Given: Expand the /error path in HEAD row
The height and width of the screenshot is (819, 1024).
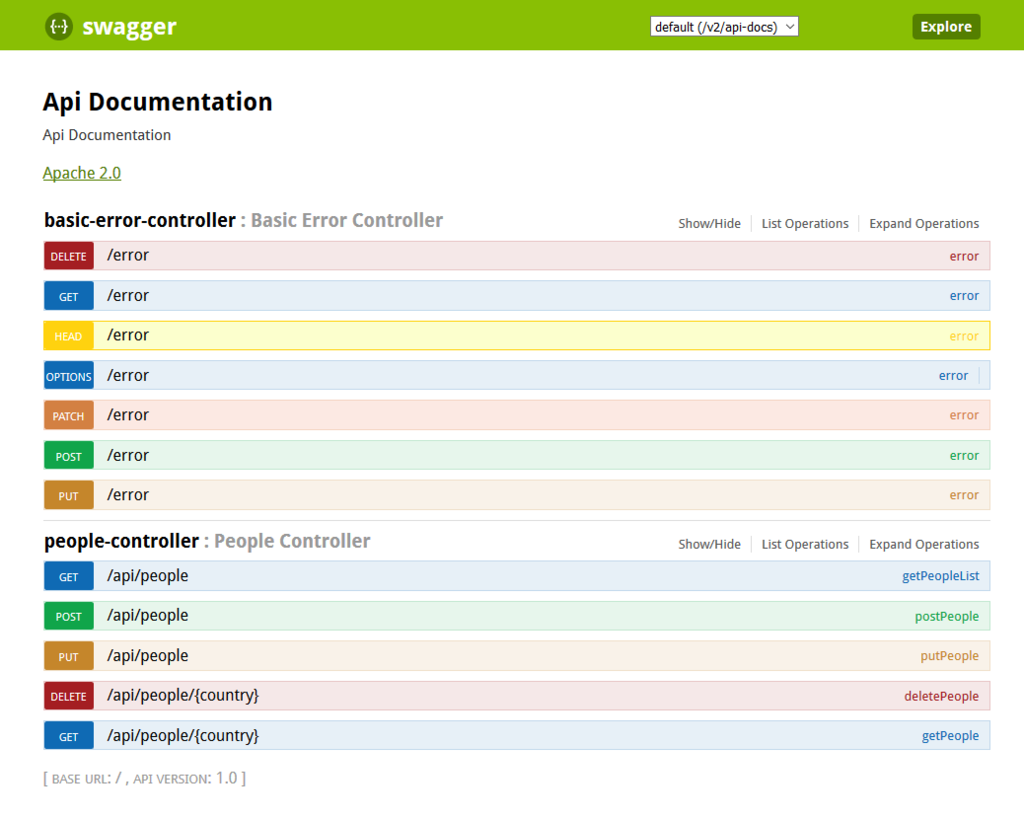Looking at the screenshot, I should click(128, 335).
